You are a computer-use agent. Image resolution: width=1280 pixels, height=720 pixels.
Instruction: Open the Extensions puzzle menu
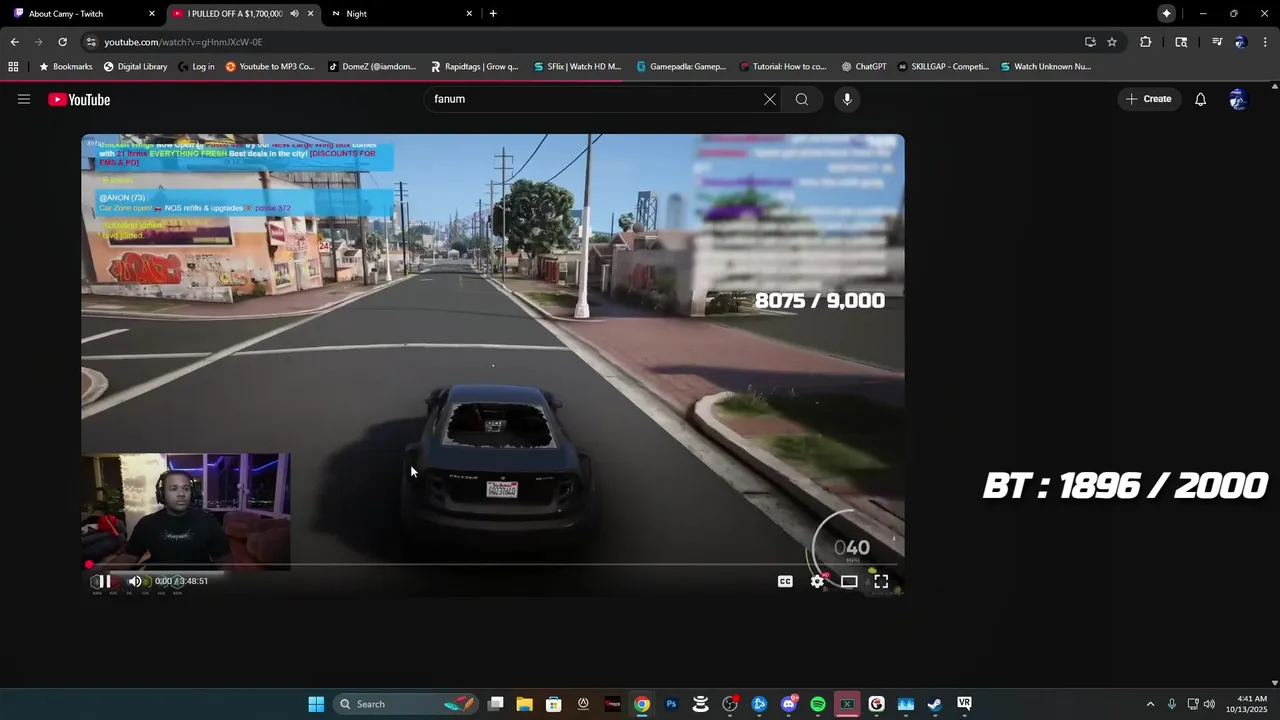point(1146,42)
